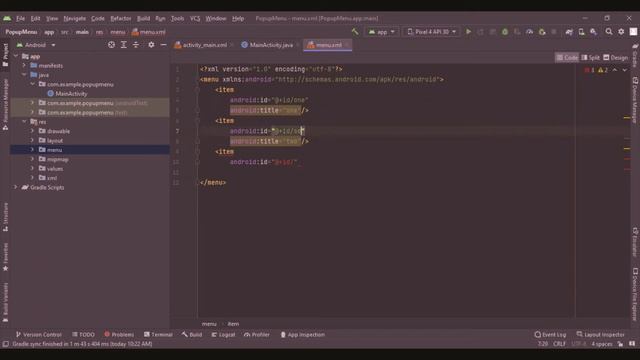Hide the Project panel with minus icon

click(x=163, y=45)
